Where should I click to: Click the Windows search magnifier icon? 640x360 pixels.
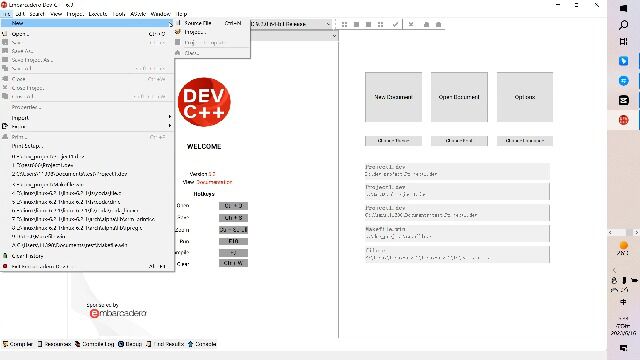click(x=623, y=25)
